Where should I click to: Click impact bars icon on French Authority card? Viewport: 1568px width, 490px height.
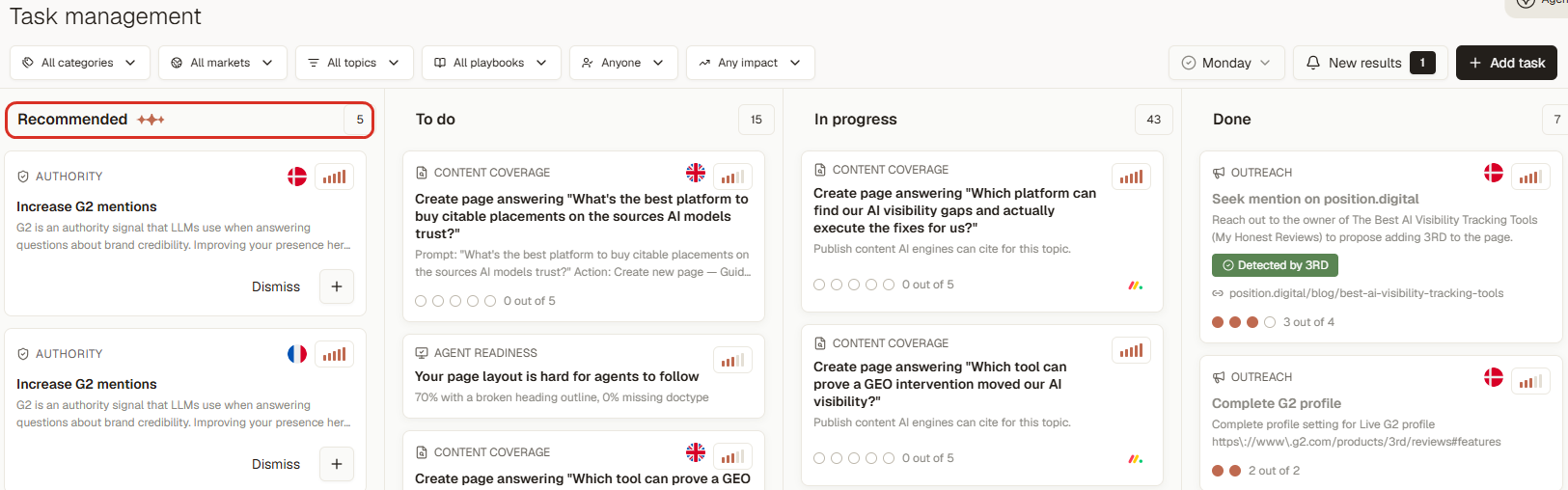tap(334, 355)
